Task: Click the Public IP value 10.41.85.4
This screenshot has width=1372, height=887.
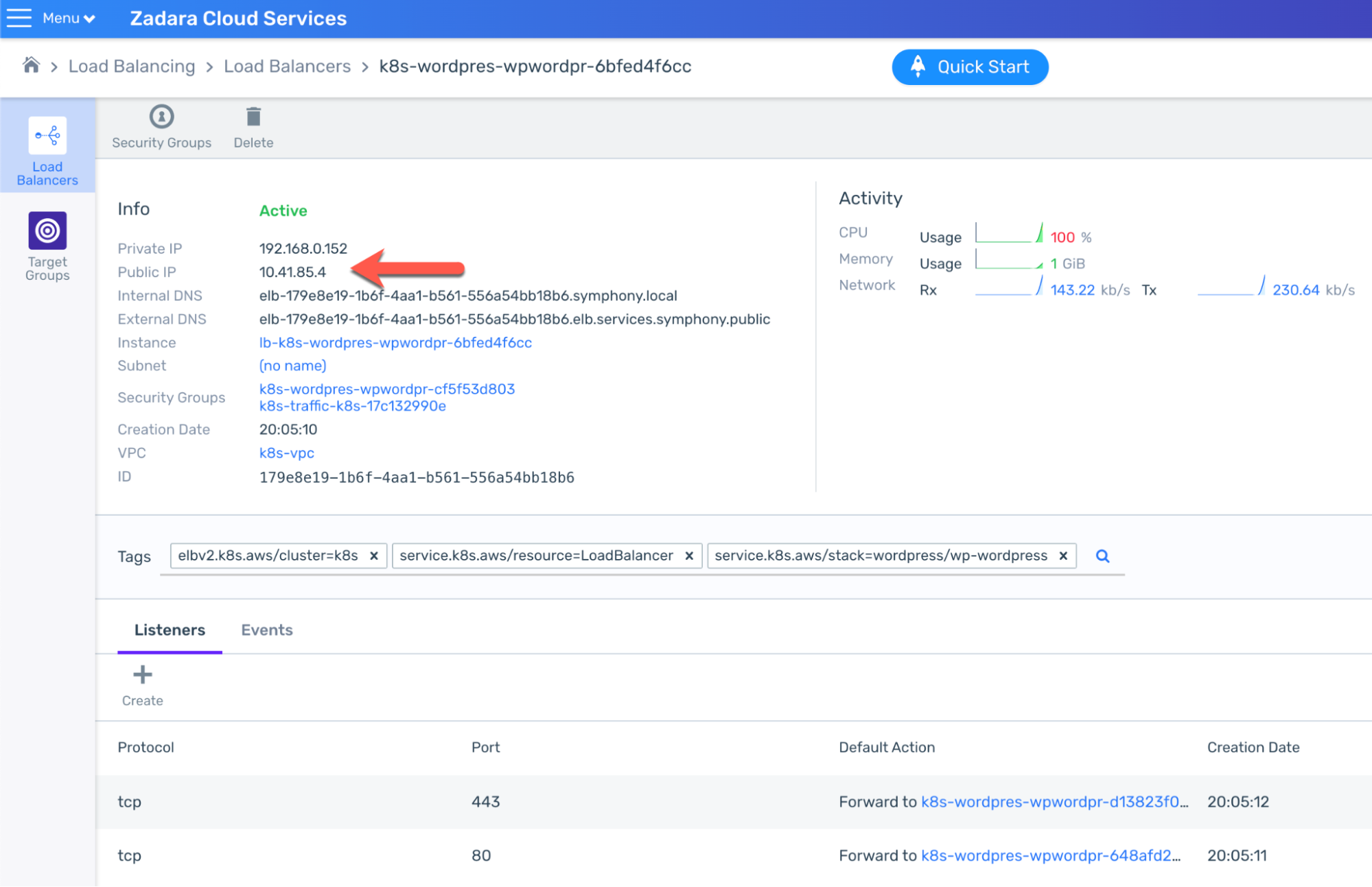Action: pos(292,272)
